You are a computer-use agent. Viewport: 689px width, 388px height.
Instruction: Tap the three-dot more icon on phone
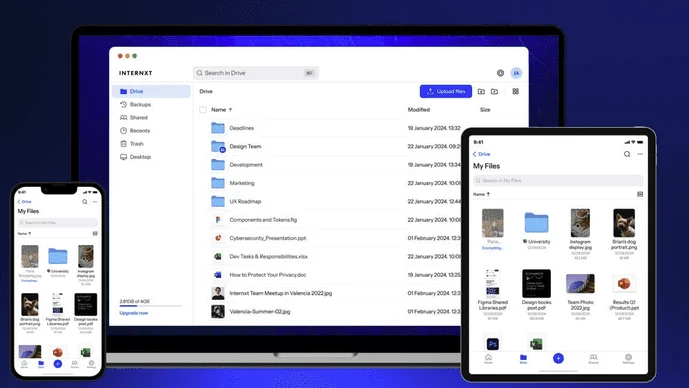click(x=95, y=202)
